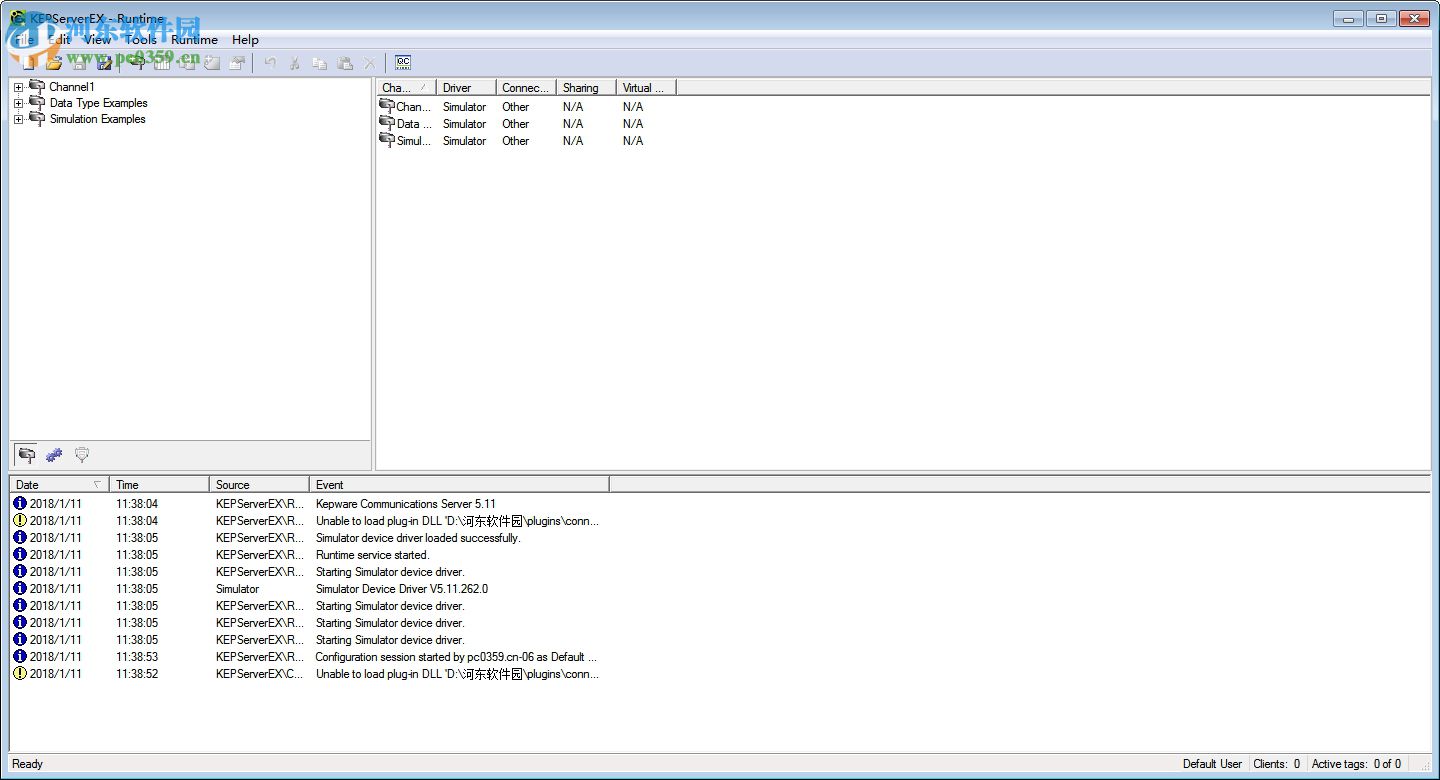
Task: Click the connector plug view icon below tree
Action: point(82,455)
